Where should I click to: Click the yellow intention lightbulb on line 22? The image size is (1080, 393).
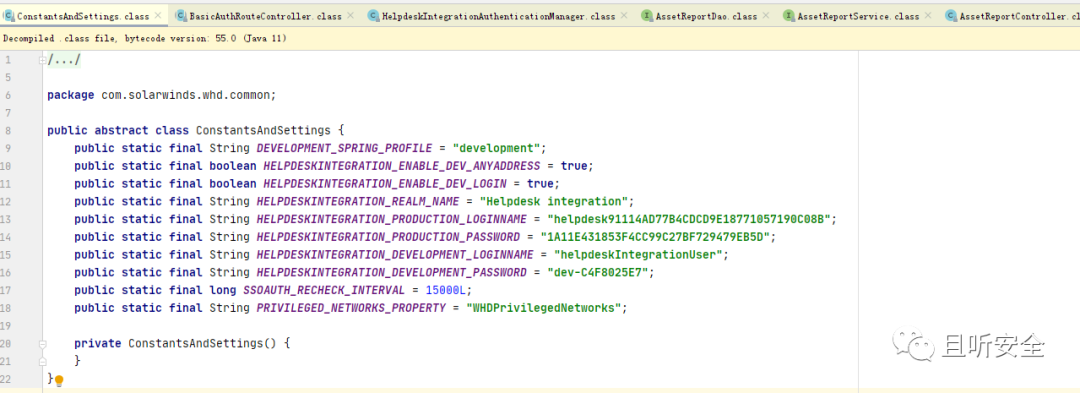[59, 380]
